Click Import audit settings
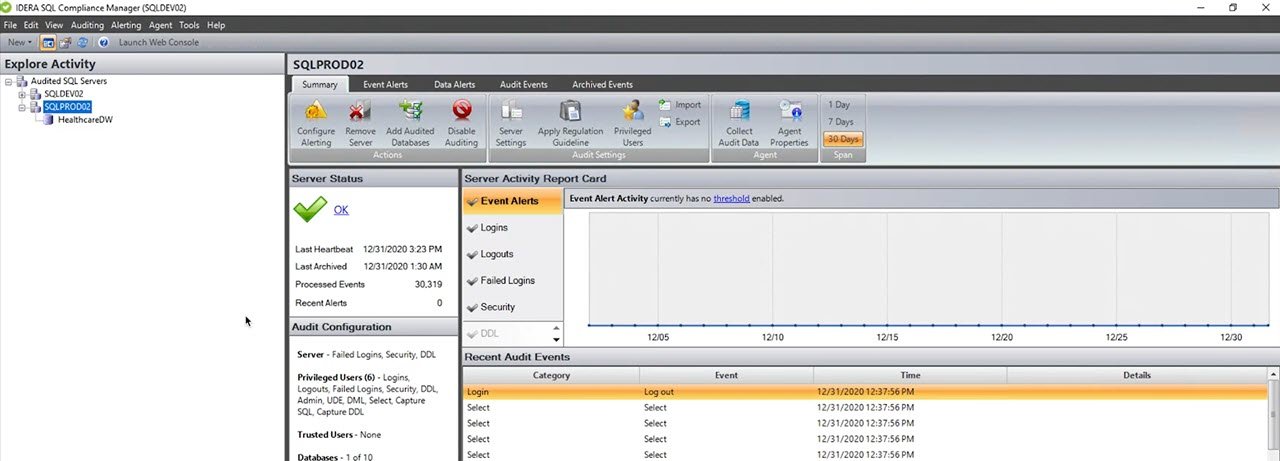This screenshot has height=461, width=1280. [680, 105]
